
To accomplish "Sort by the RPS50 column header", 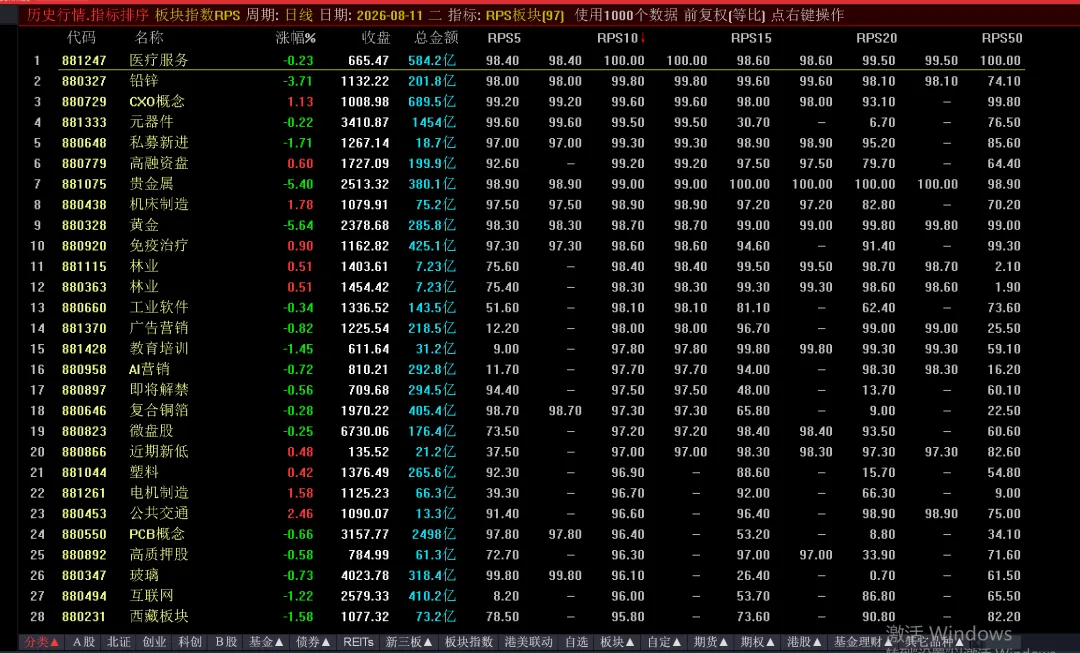I will pyautogui.click(x=1002, y=38).
